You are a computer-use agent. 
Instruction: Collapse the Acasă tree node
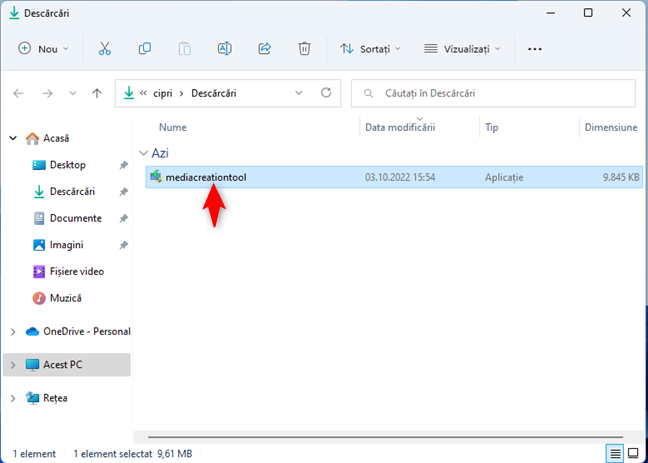coord(13,138)
